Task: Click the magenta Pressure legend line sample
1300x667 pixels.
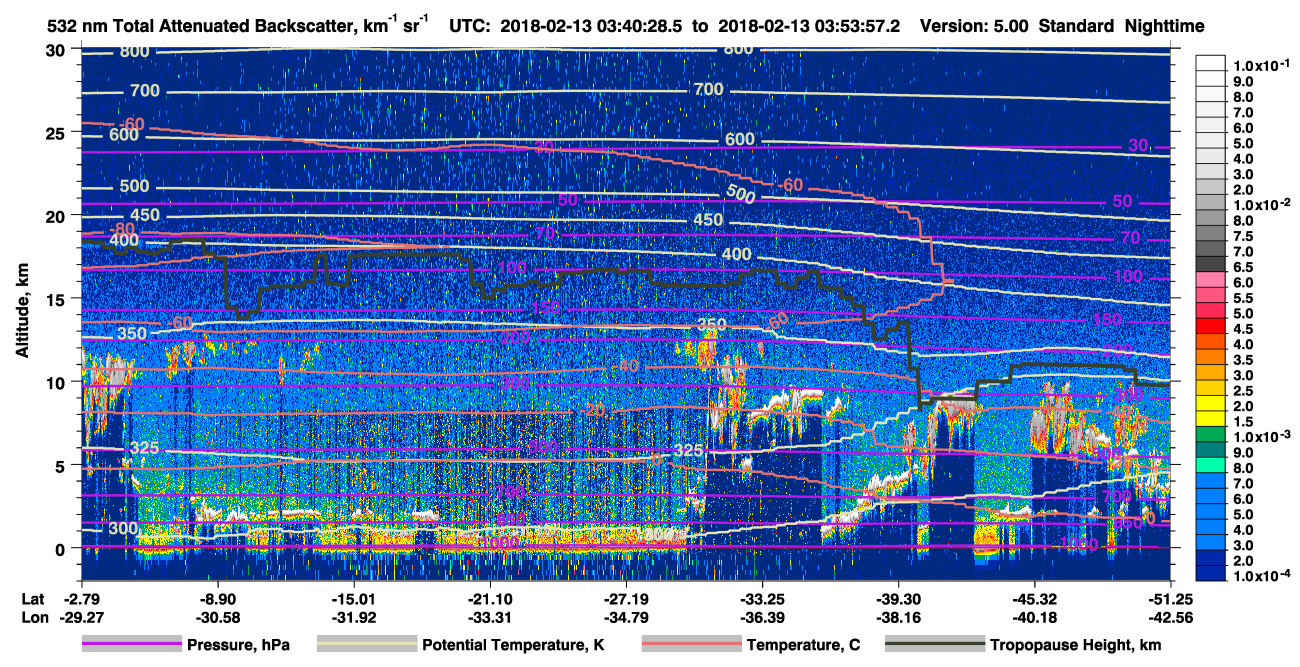Action: 132,645
